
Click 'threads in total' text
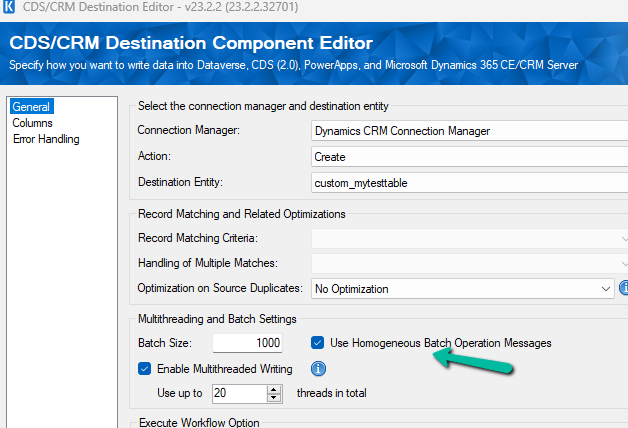(x=332, y=393)
